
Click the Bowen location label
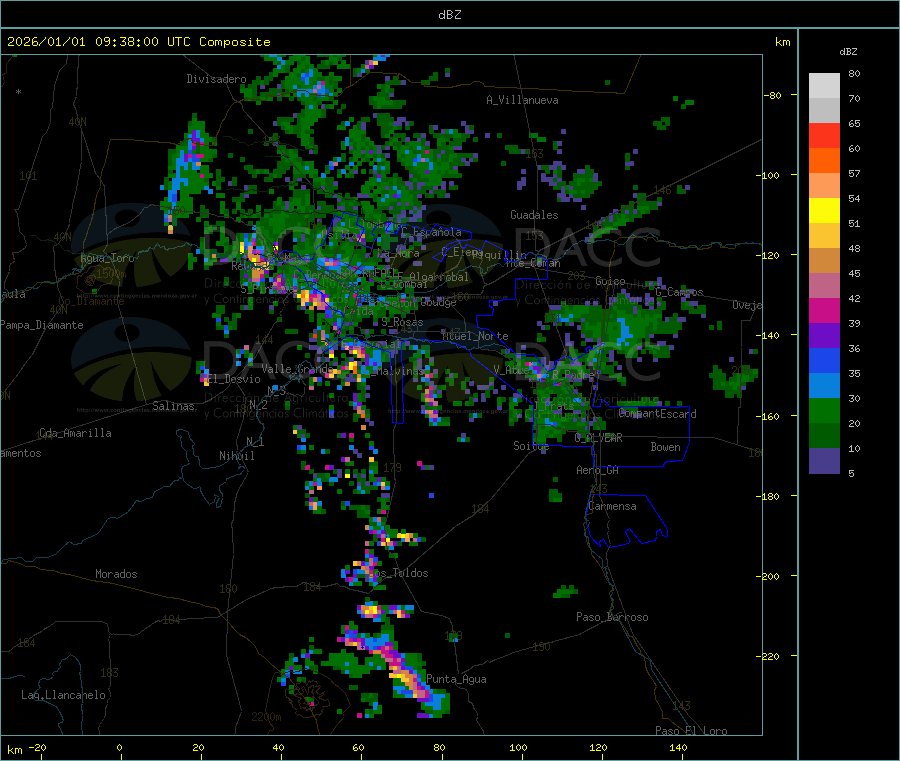tap(665, 446)
